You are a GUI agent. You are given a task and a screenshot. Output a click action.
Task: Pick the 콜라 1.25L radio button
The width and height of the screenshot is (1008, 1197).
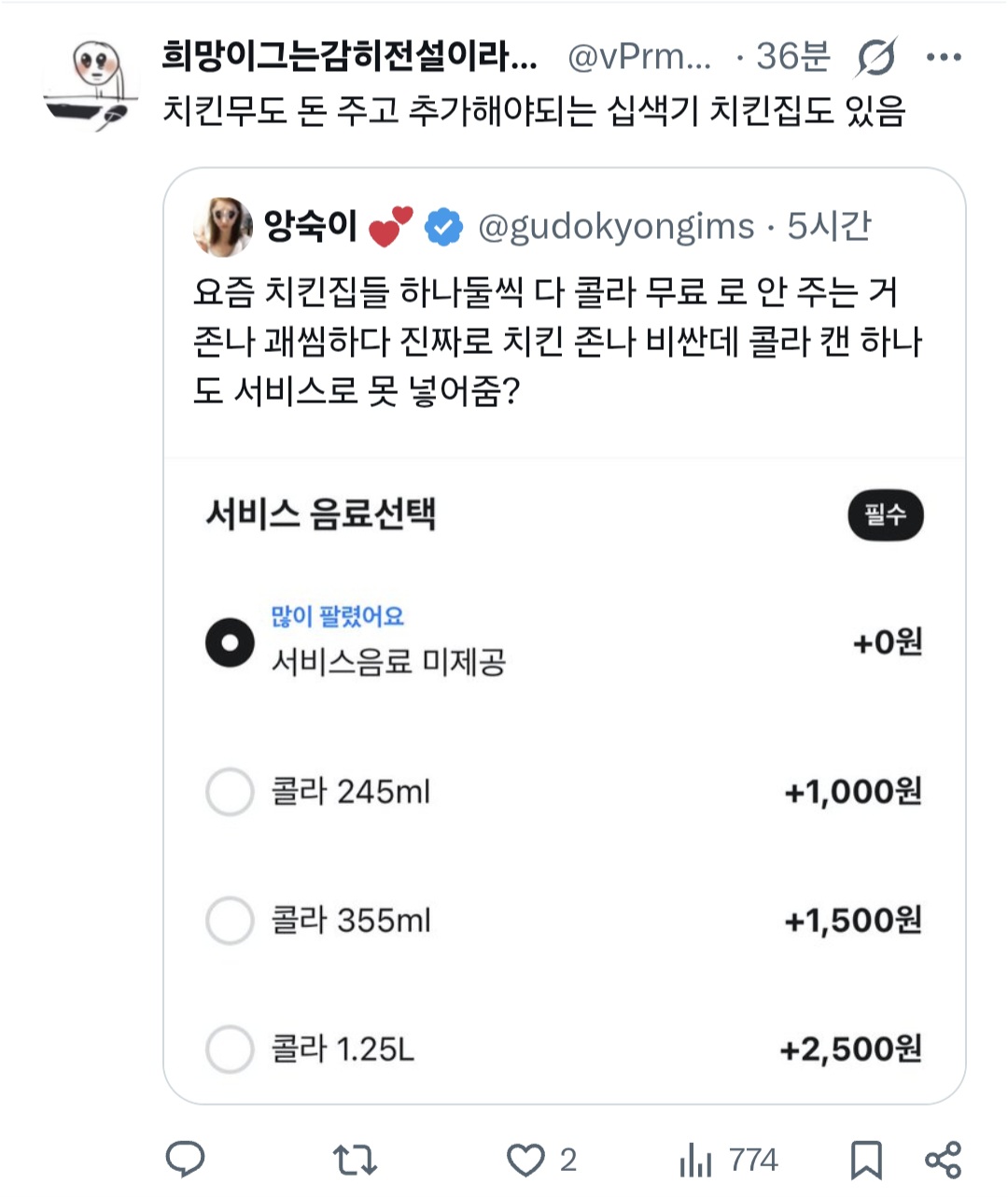click(x=230, y=1049)
